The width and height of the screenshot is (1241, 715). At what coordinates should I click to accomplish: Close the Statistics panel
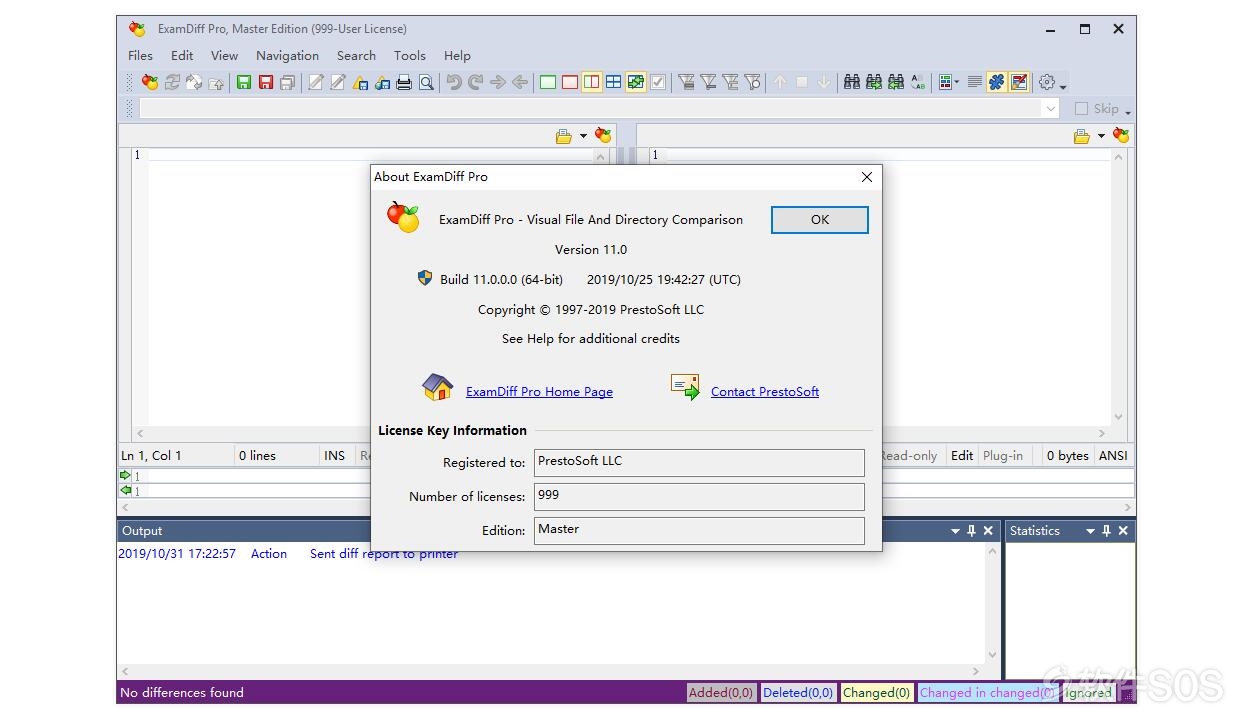coord(1123,531)
